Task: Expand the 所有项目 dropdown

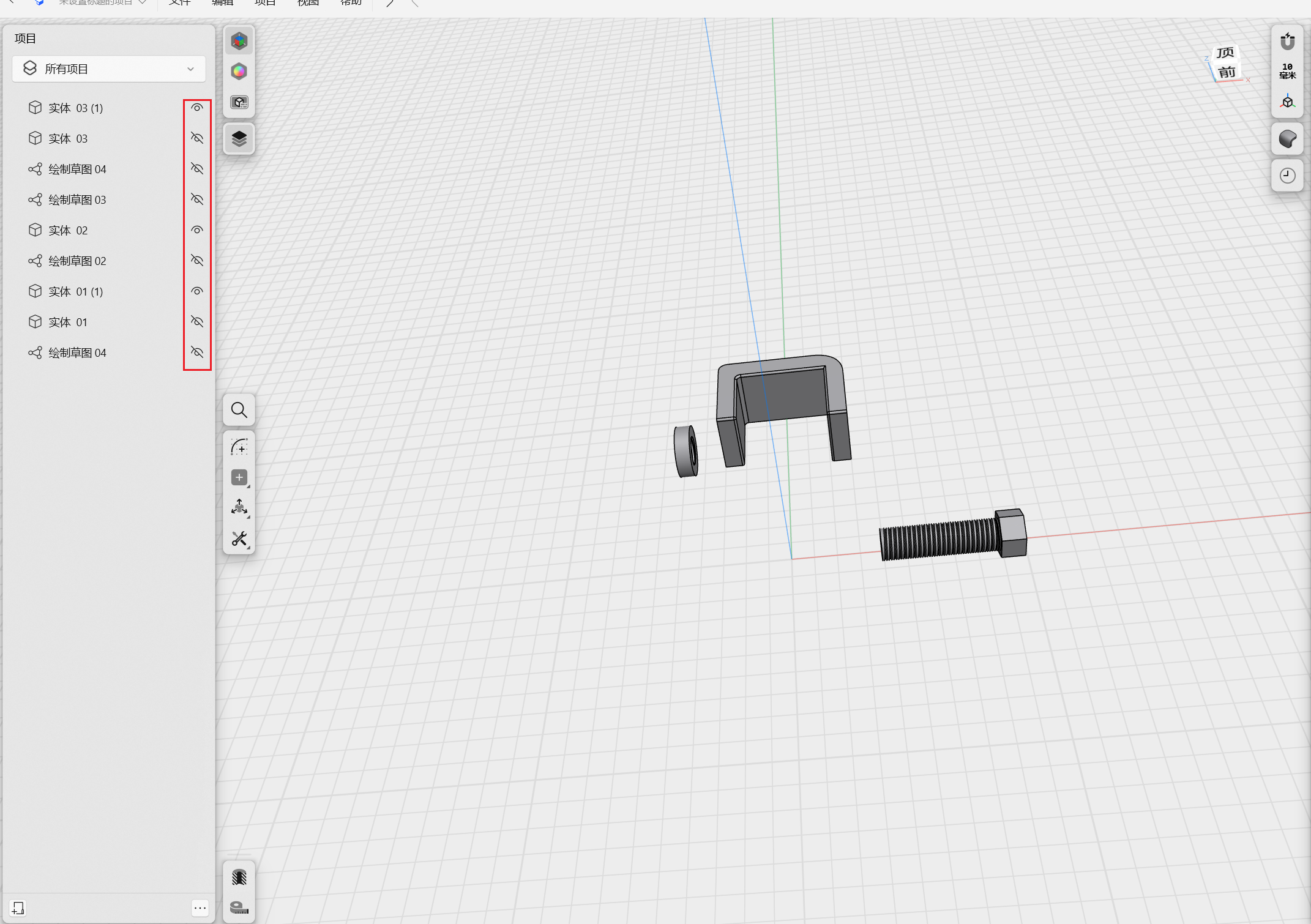Action: coord(109,69)
